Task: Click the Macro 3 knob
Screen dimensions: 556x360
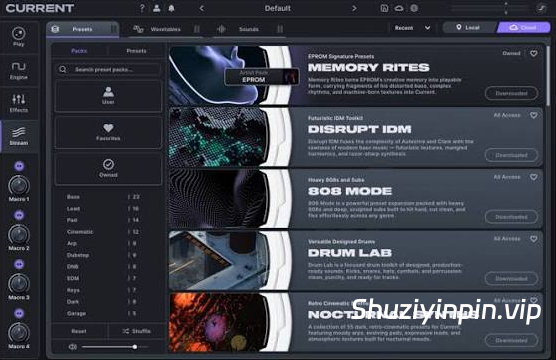Action: (x=19, y=283)
